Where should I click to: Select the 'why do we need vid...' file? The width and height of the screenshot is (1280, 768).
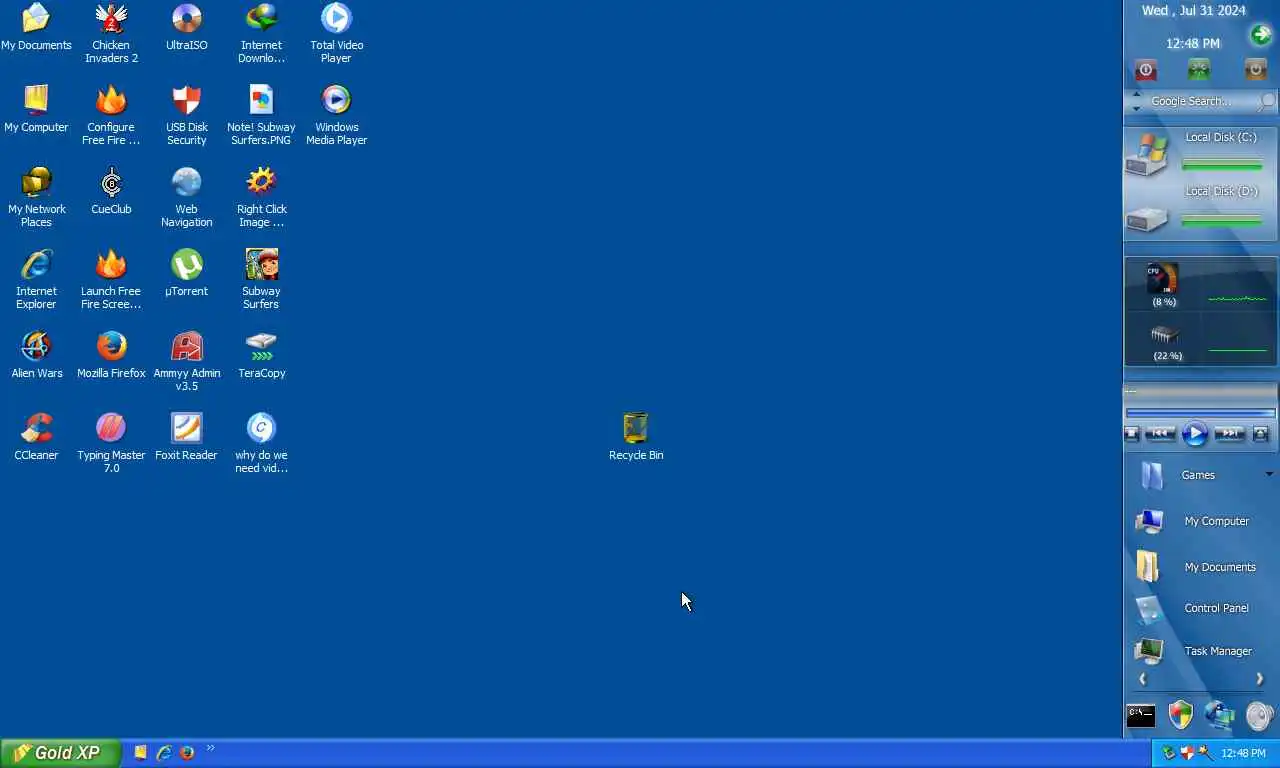[x=261, y=444]
